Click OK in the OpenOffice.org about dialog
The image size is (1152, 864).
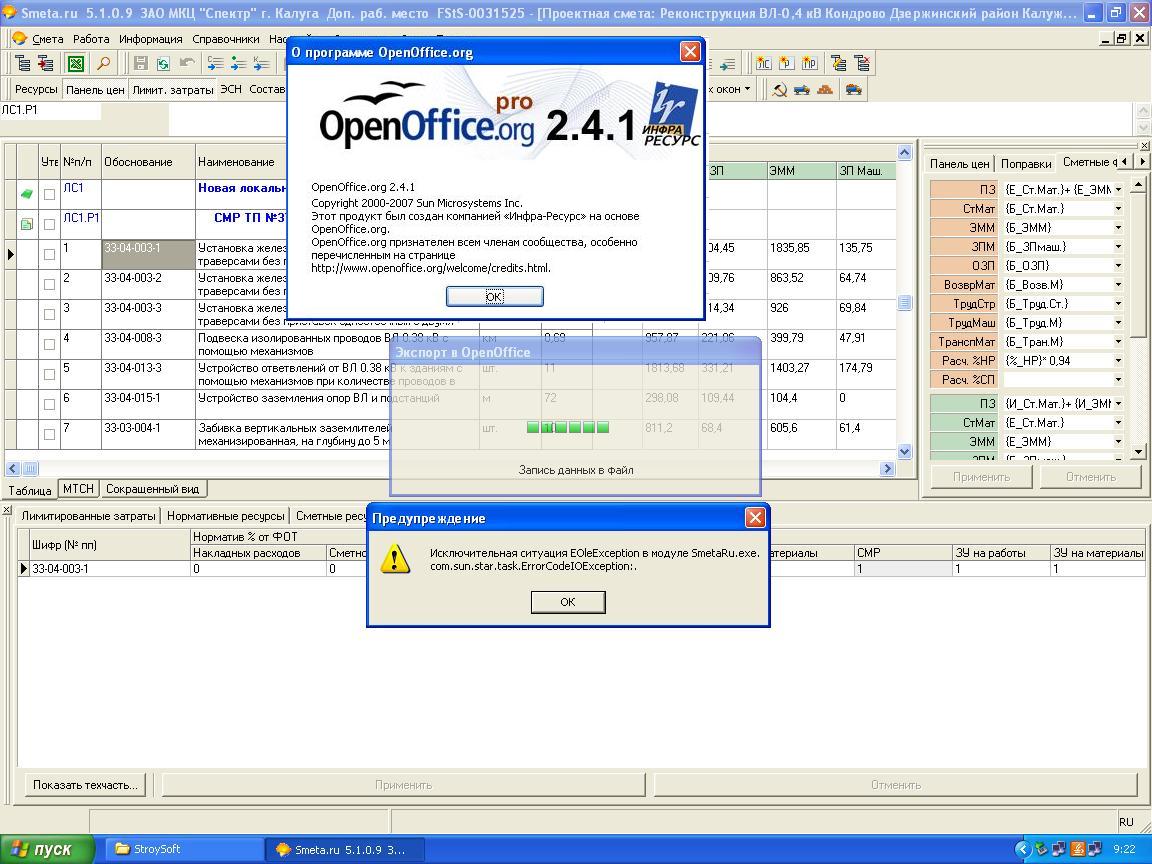click(494, 296)
